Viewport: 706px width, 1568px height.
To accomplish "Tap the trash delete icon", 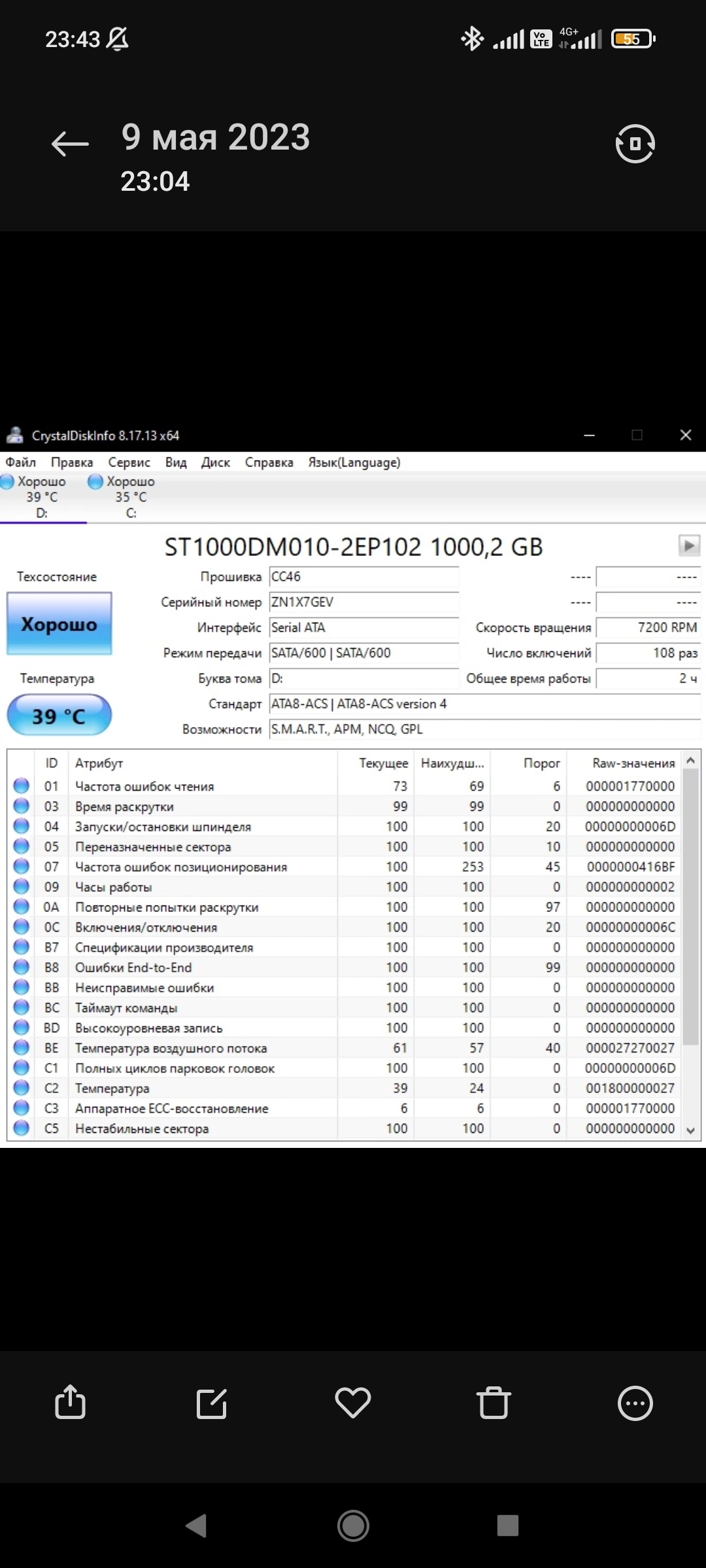I will pyautogui.click(x=494, y=1403).
